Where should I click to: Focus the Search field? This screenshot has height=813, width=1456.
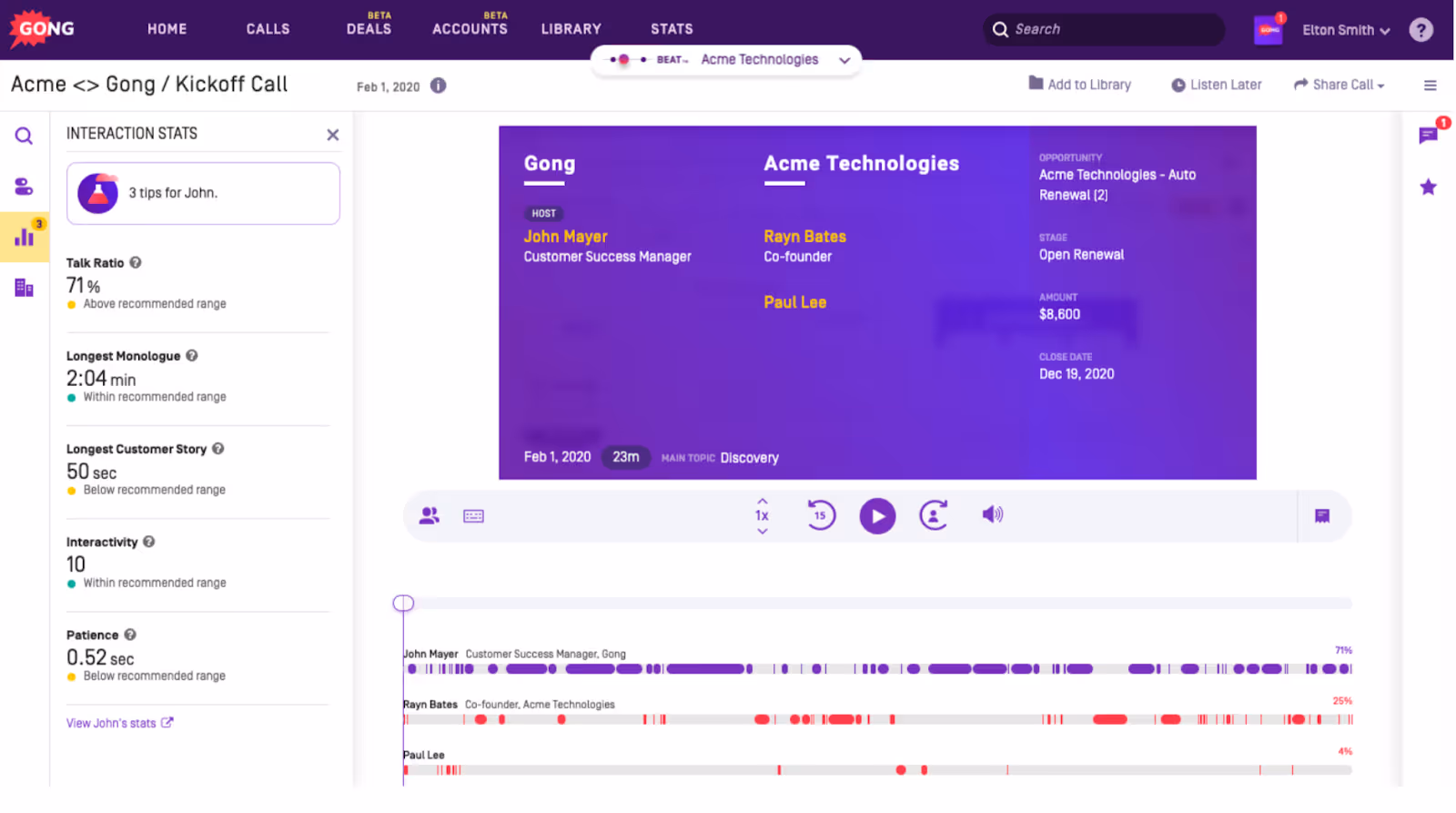pyautogui.click(x=1104, y=29)
